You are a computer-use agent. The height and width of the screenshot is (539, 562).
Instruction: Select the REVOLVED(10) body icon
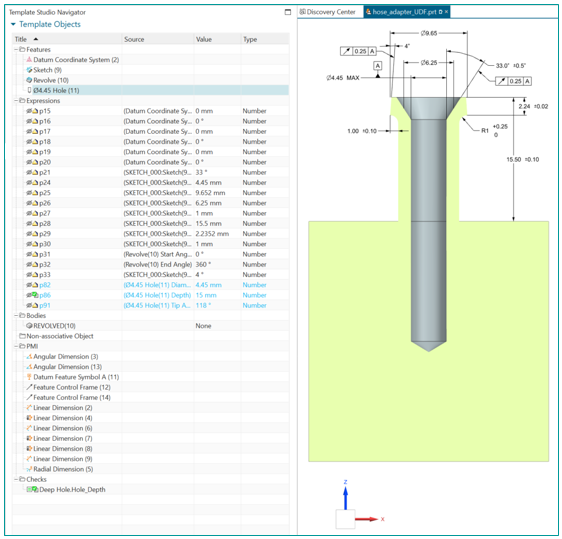29,326
